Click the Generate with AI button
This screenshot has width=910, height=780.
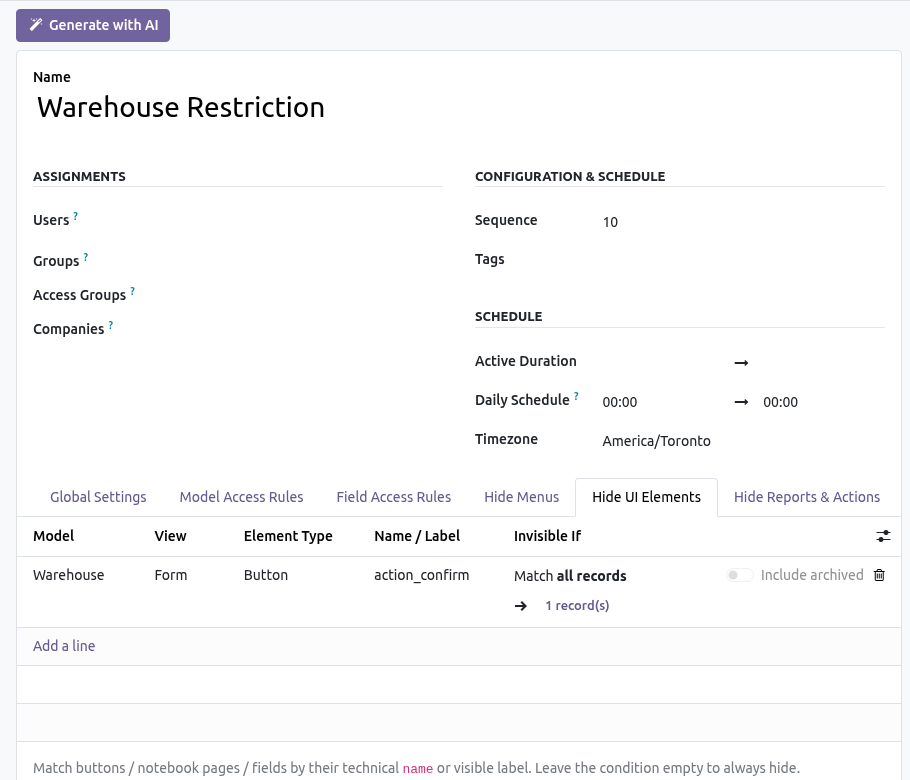coord(93,26)
